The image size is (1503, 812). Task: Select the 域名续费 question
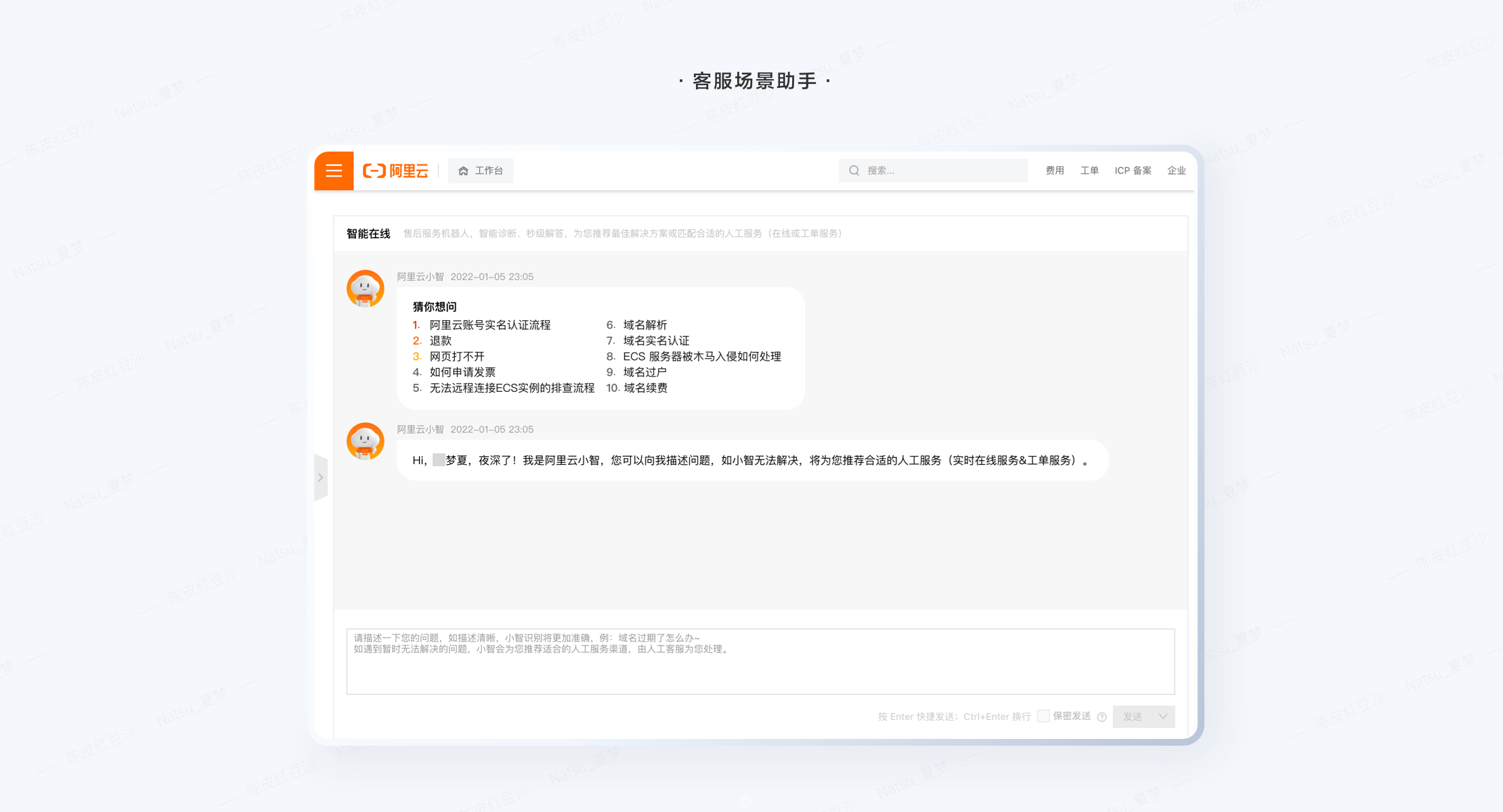click(645, 388)
